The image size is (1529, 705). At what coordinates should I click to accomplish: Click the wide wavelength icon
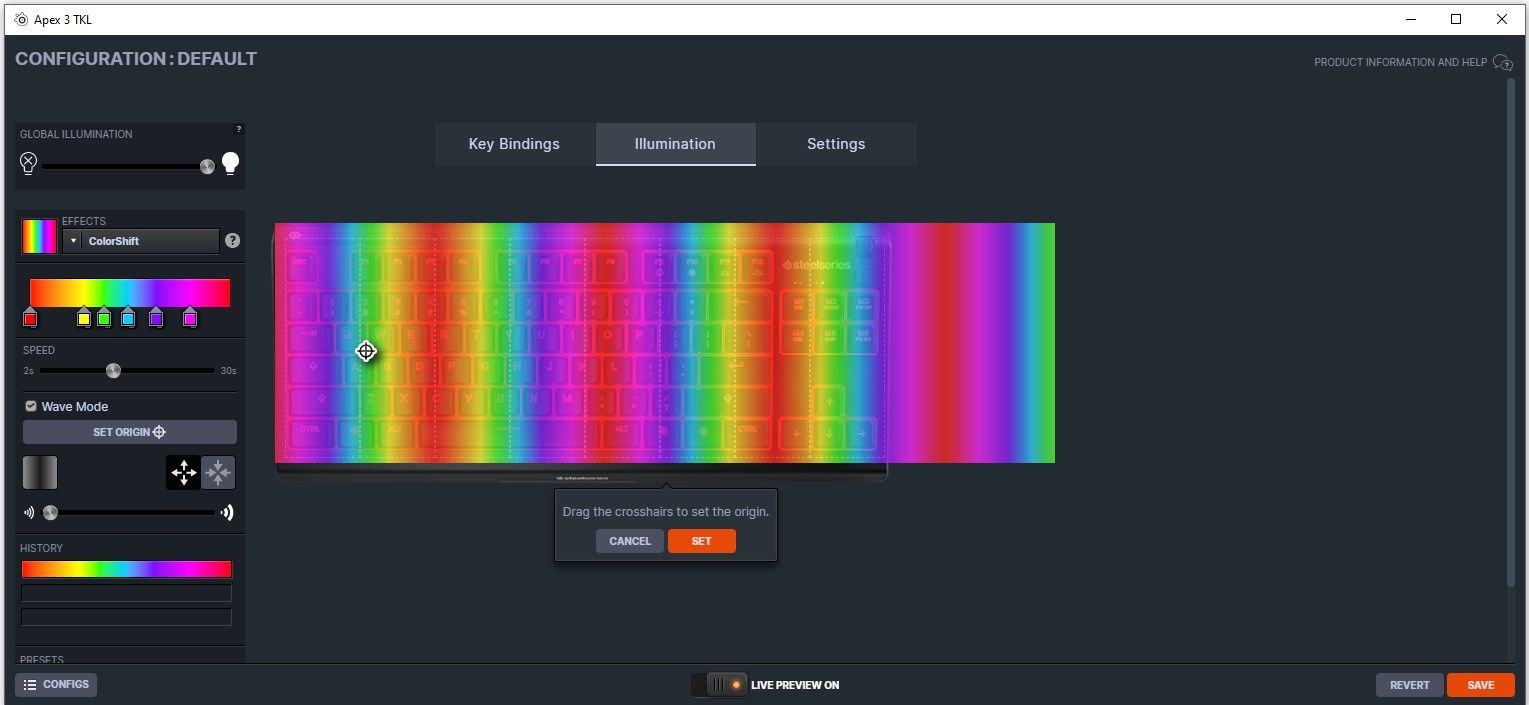pos(228,513)
